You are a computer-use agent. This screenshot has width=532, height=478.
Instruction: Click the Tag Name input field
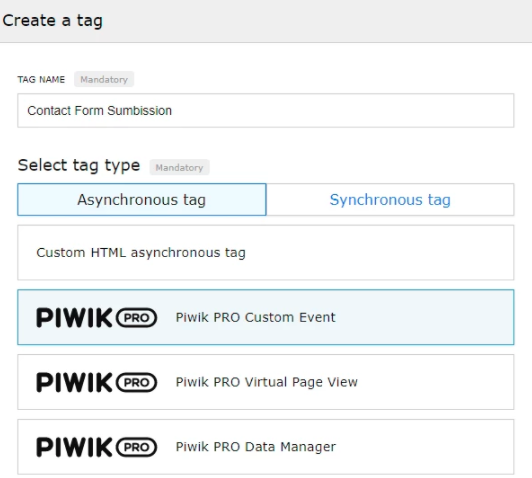pos(266,111)
